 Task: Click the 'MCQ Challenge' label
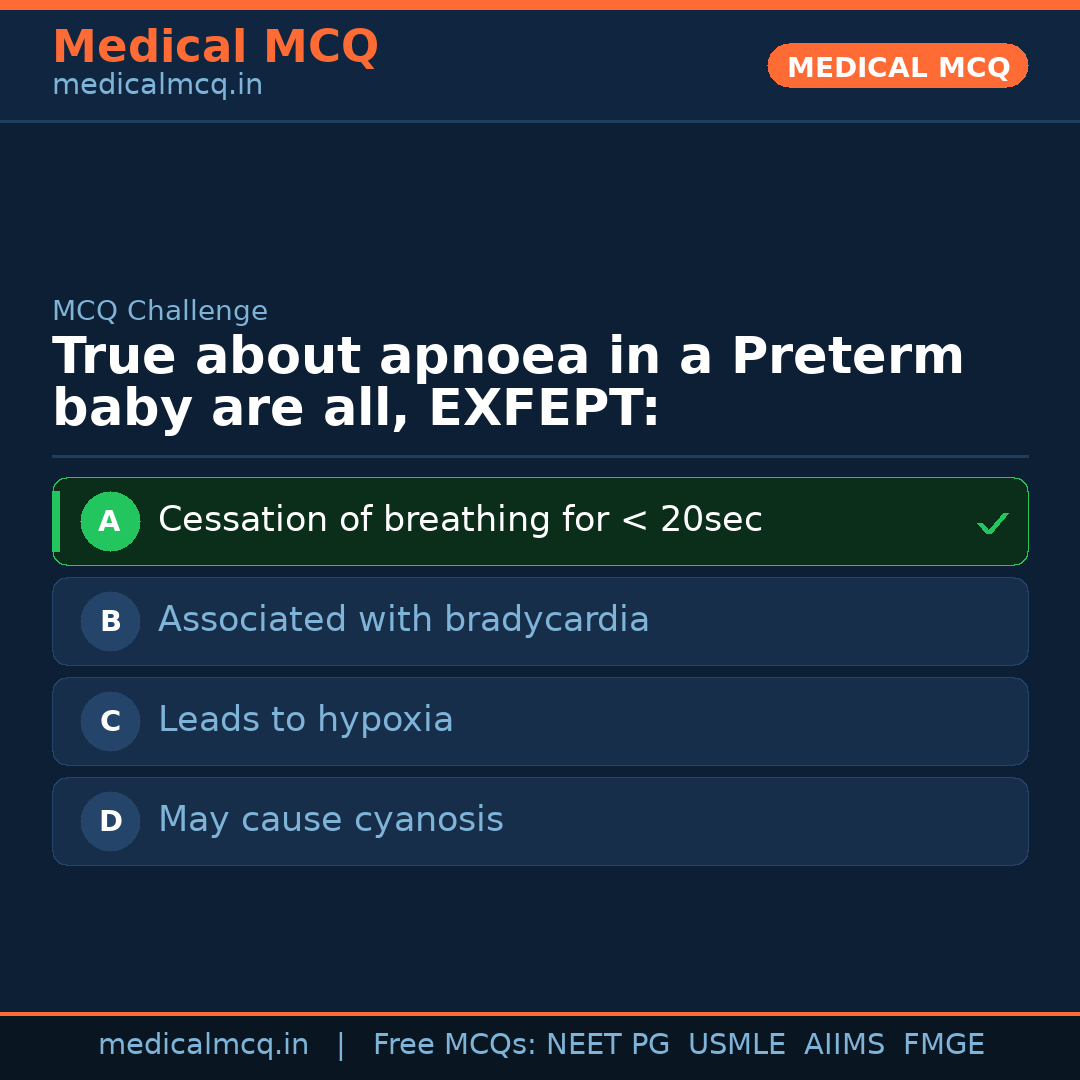point(160,311)
